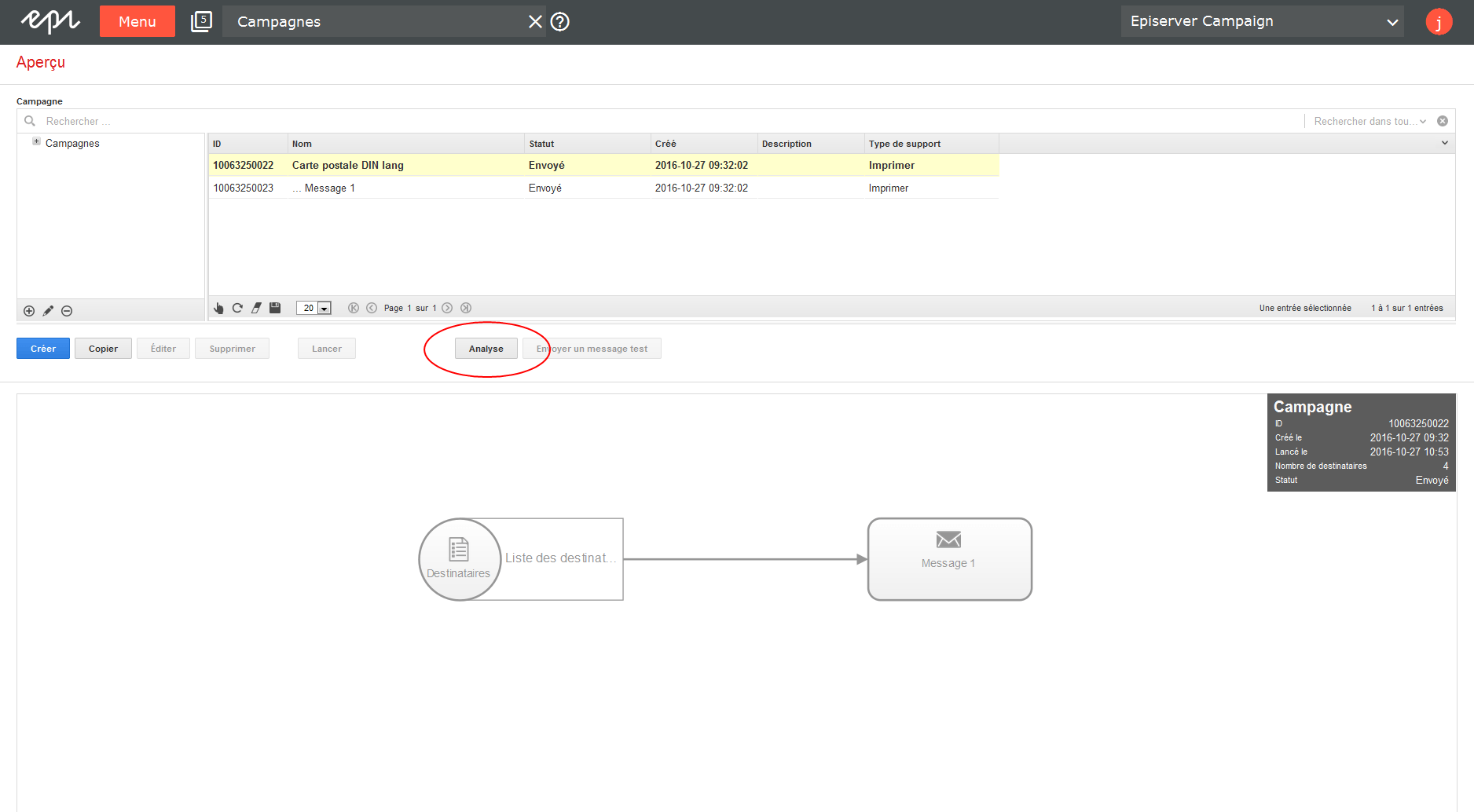Screen dimensions: 1474x812
Task: Select the Message 1 envelope node
Action: pos(949,559)
